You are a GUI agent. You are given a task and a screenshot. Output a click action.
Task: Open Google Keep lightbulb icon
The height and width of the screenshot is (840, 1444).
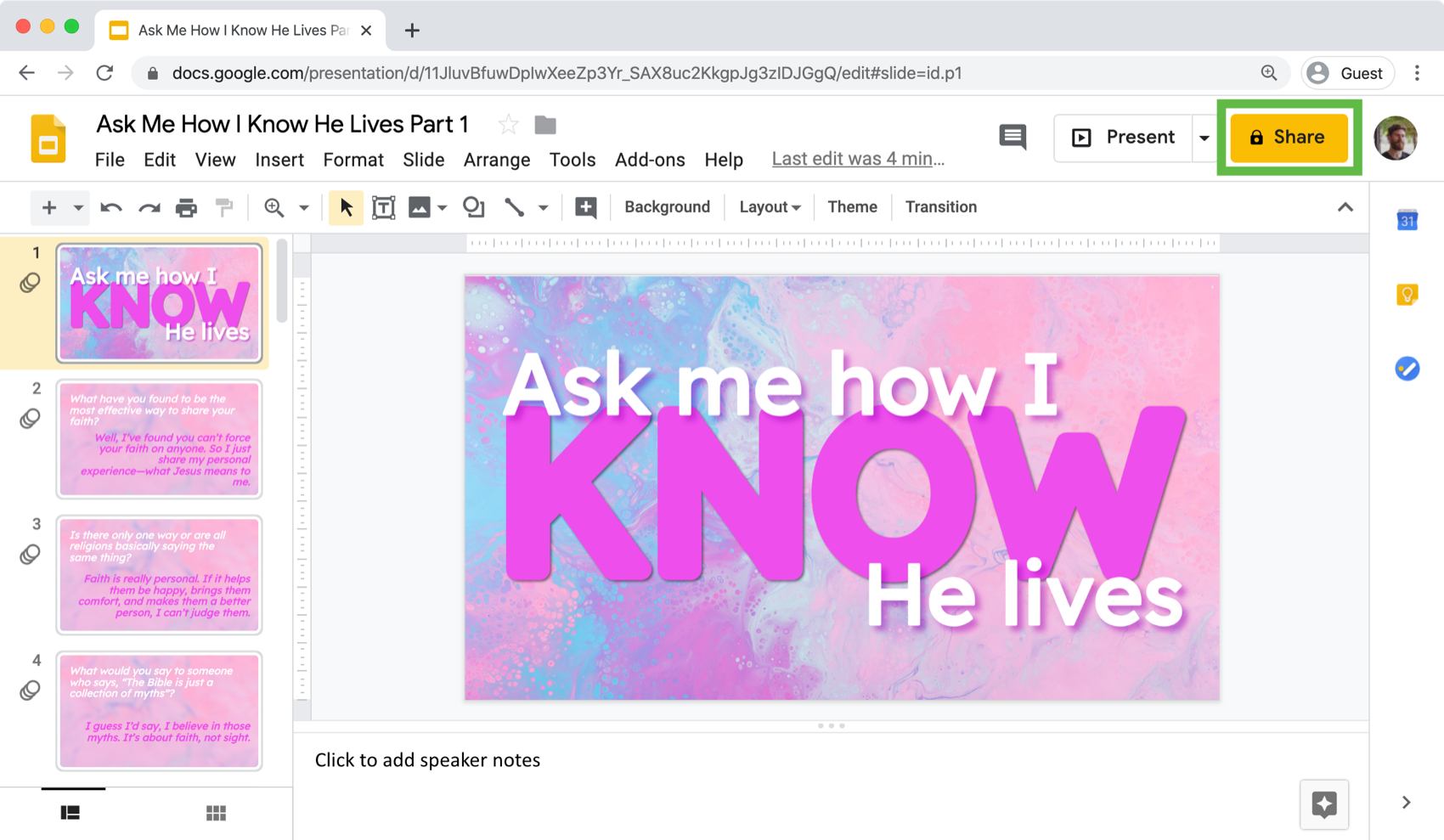[x=1407, y=295]
